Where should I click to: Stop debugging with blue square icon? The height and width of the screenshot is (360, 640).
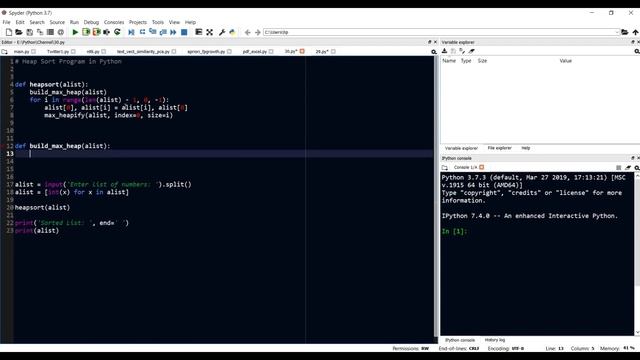click(184, 32)
